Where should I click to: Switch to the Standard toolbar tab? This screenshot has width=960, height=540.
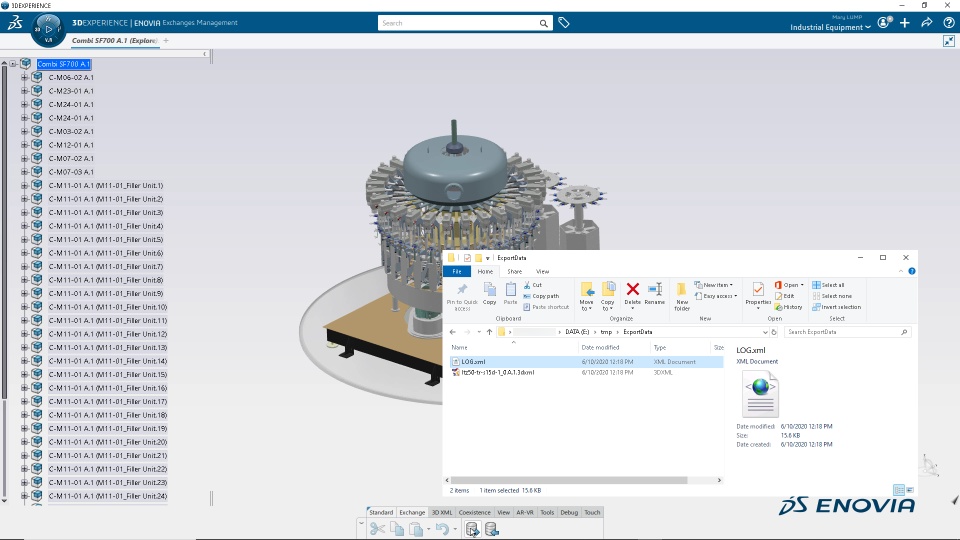[x=381, y=512]
